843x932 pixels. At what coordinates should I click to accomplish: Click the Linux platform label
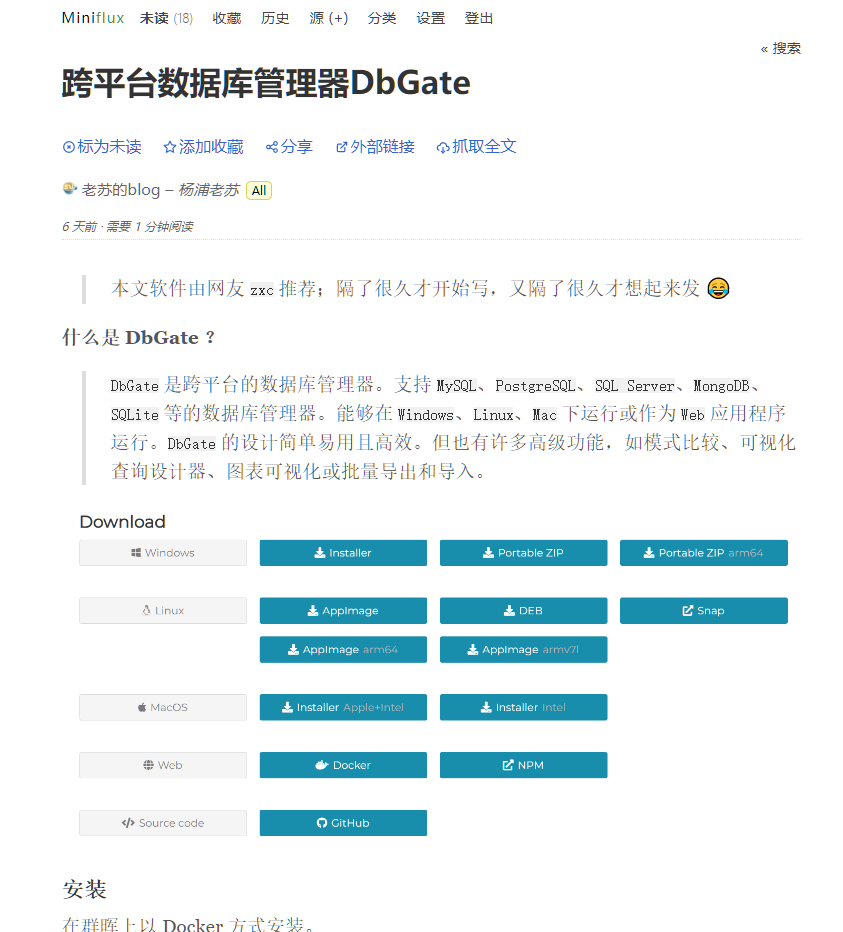click(x=163, y=610)
